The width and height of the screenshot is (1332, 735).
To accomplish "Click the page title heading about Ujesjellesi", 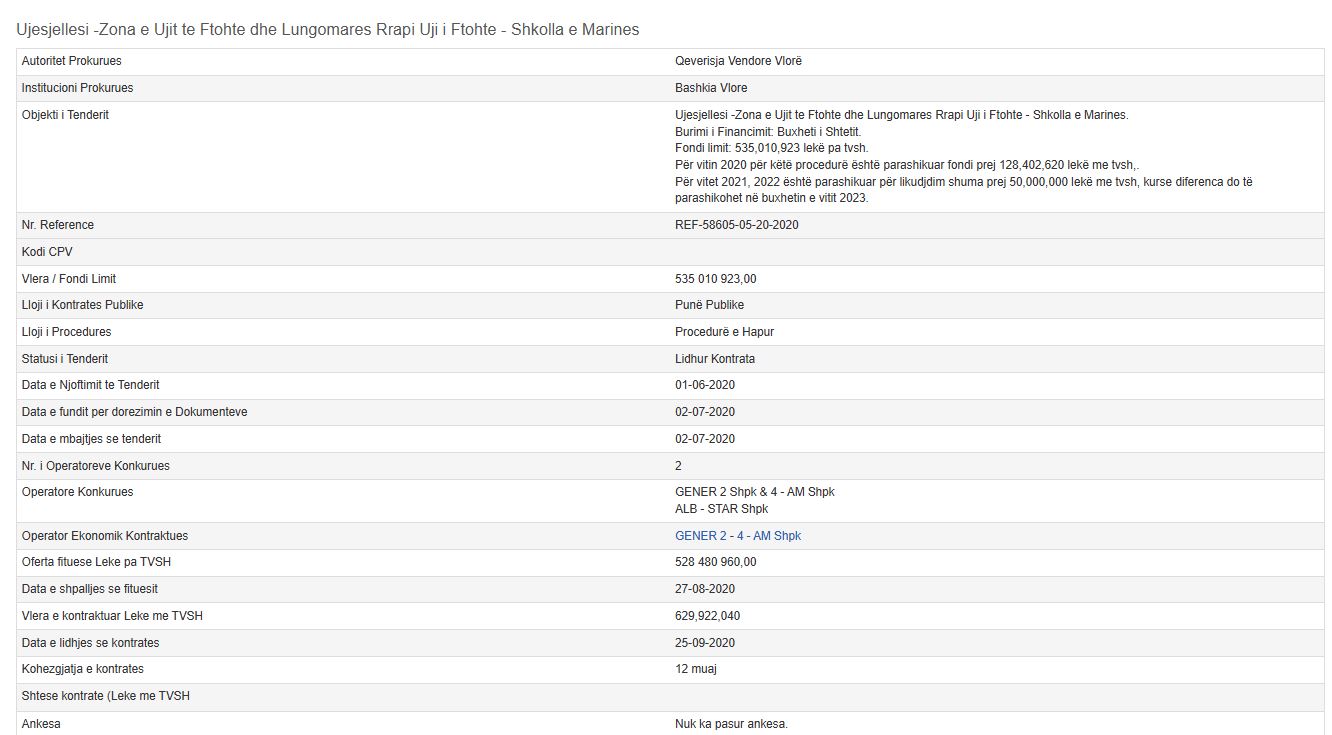I will point(328,30).
